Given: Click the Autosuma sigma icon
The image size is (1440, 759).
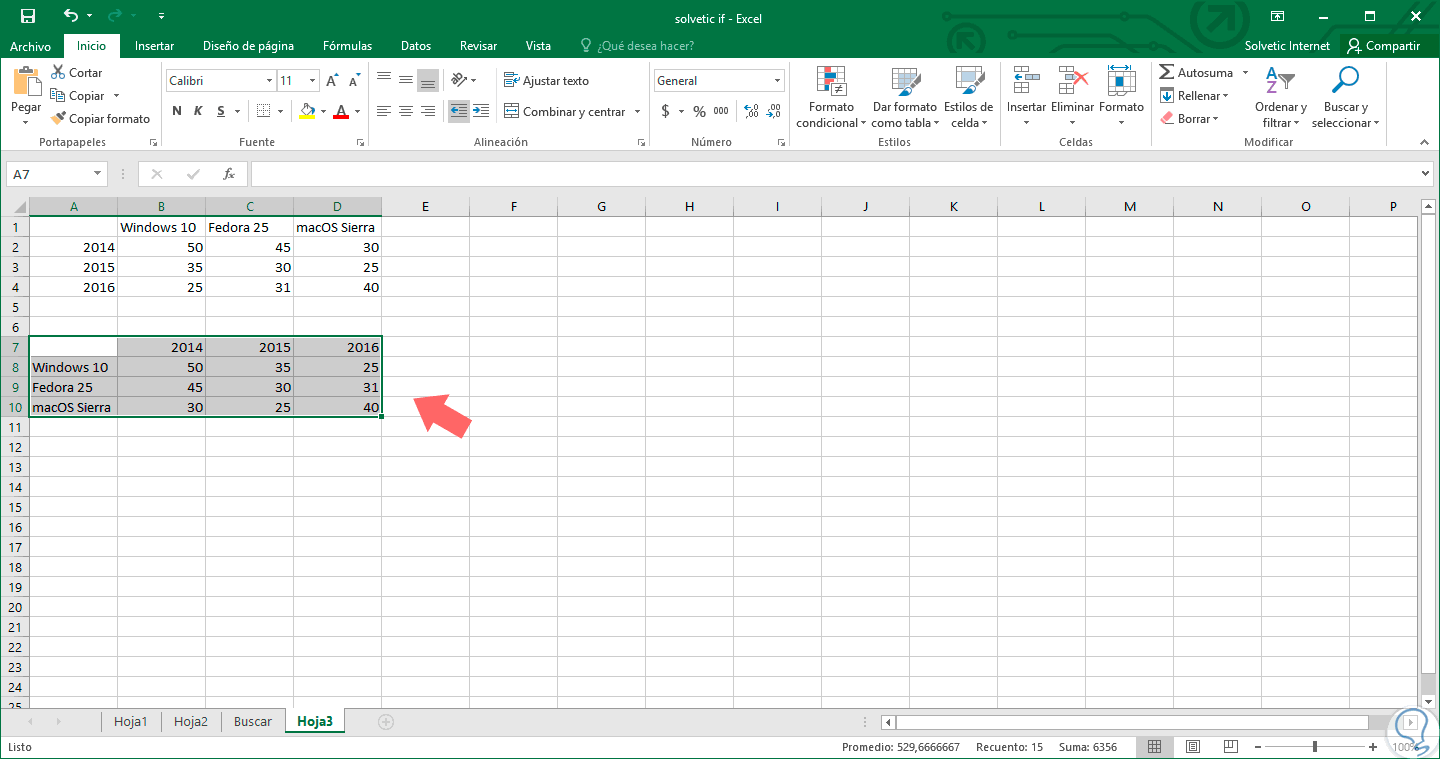Looking at the screenshot, I should 1166,73.
